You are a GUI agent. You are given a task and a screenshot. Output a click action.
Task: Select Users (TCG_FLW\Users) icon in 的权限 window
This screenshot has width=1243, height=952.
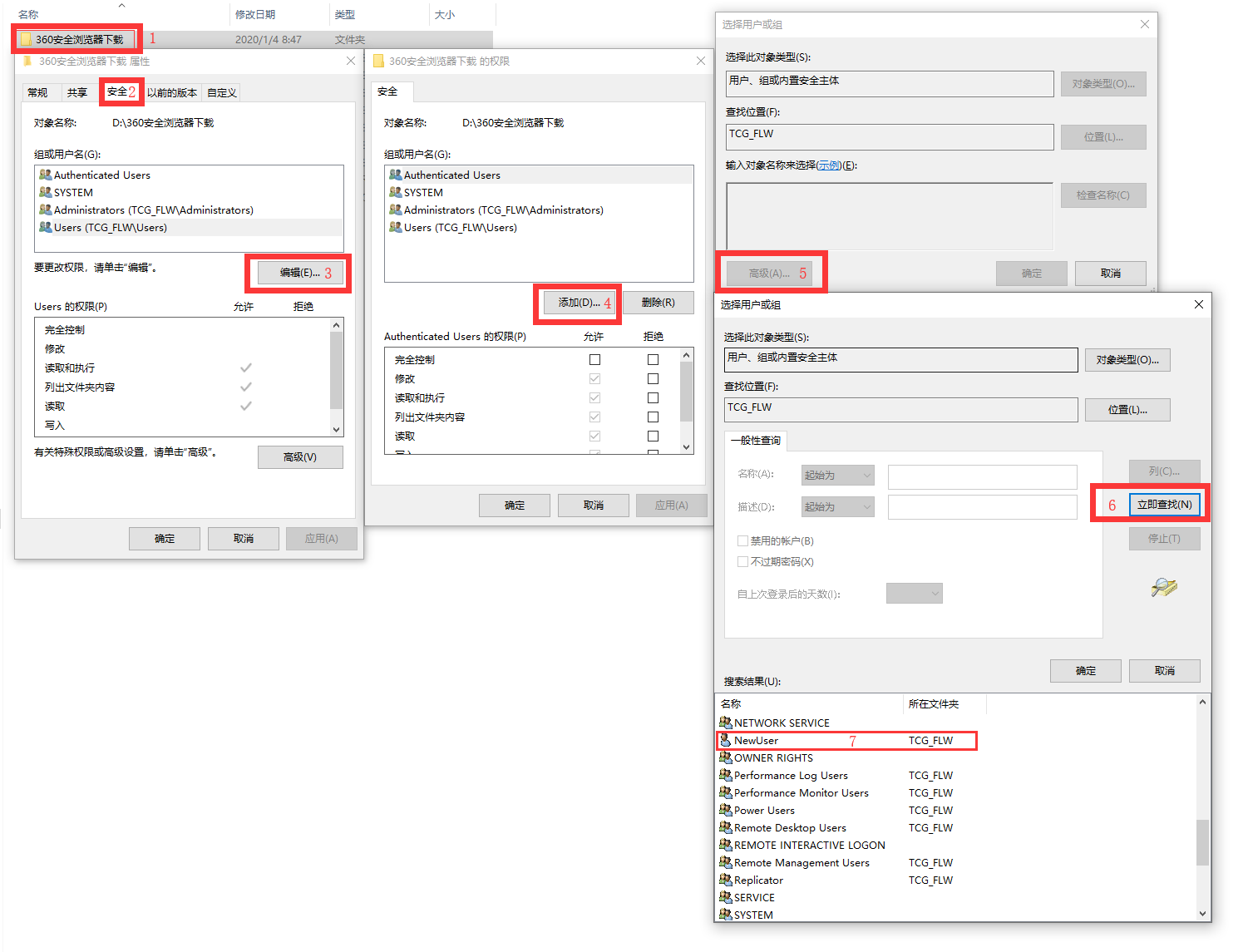click(396, 227)
